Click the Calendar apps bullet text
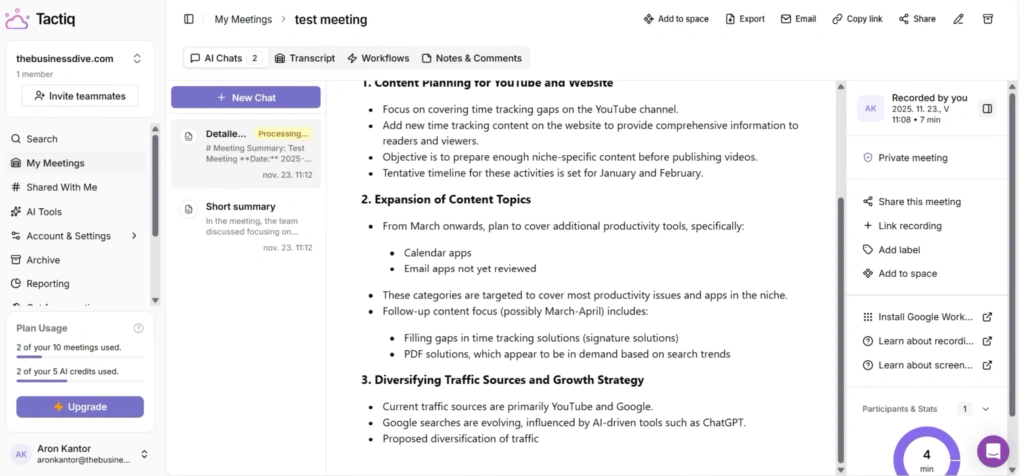The width and height of the screenshot is (1020, 476). (438, 252)
